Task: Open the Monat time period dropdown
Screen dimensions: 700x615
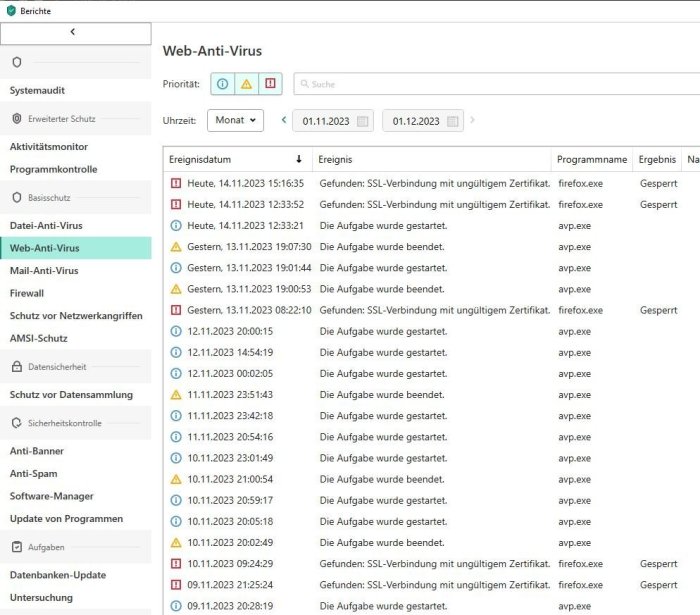Action: click(236, 121)
